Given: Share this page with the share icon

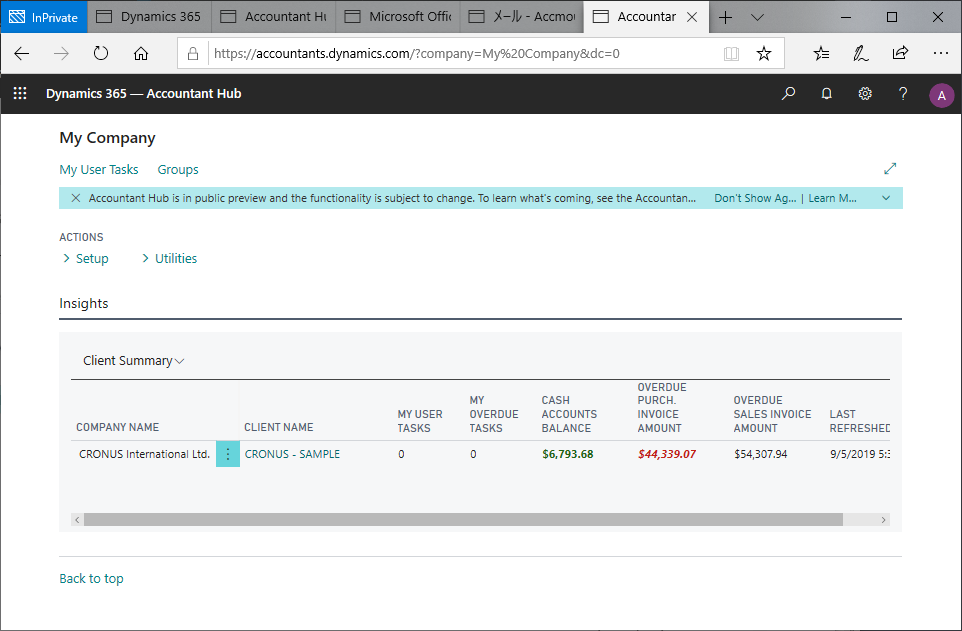Looking at the screenshot, I should (900, 53).
